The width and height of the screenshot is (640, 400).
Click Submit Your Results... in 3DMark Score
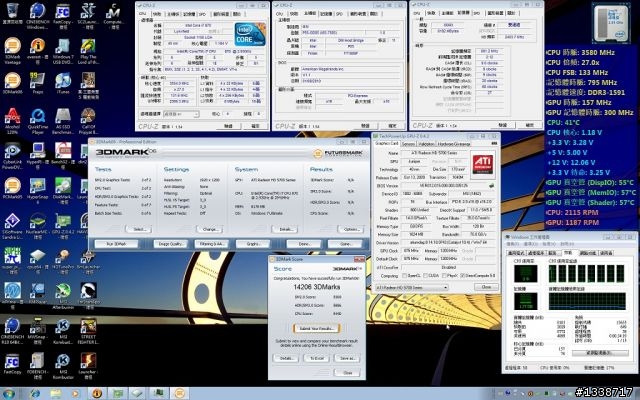(x=316, y=329)
